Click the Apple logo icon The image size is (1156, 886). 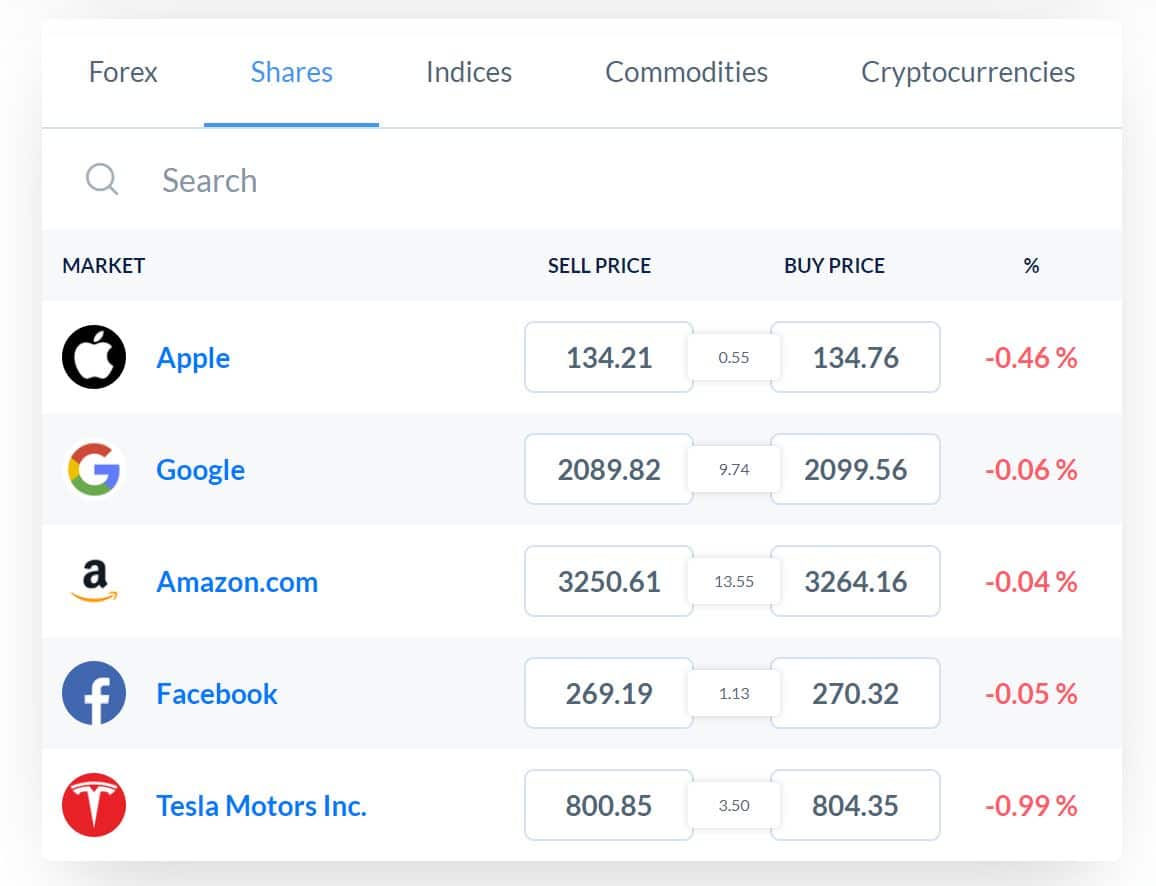[94, 357]
